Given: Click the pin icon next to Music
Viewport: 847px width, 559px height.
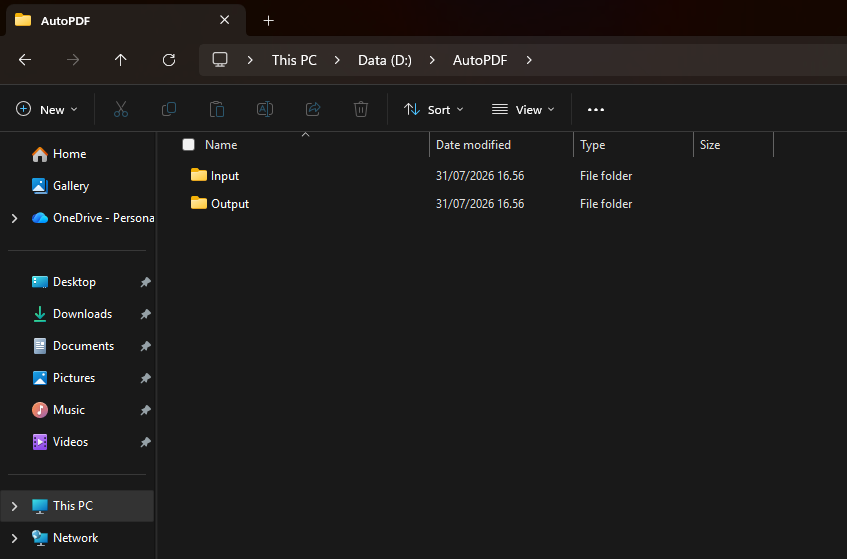Looking at the screenshot, I should 145,410.
